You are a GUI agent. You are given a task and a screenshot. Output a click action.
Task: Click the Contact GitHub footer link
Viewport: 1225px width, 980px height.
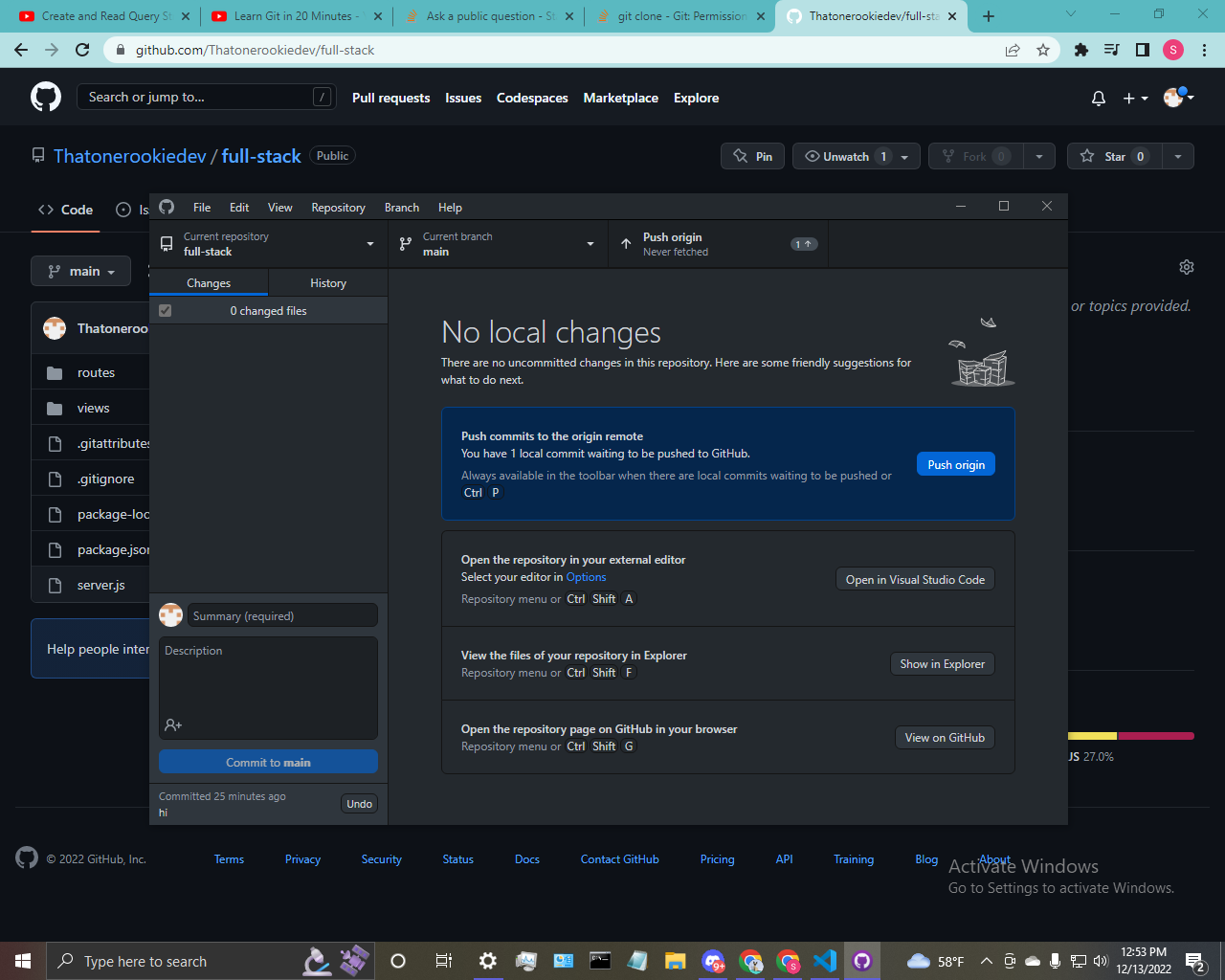point(620,859)
